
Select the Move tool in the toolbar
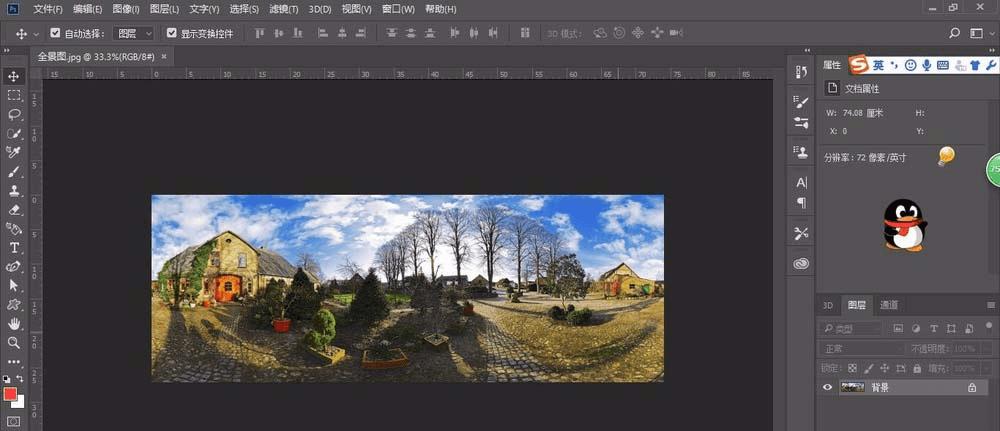[14, 77]
